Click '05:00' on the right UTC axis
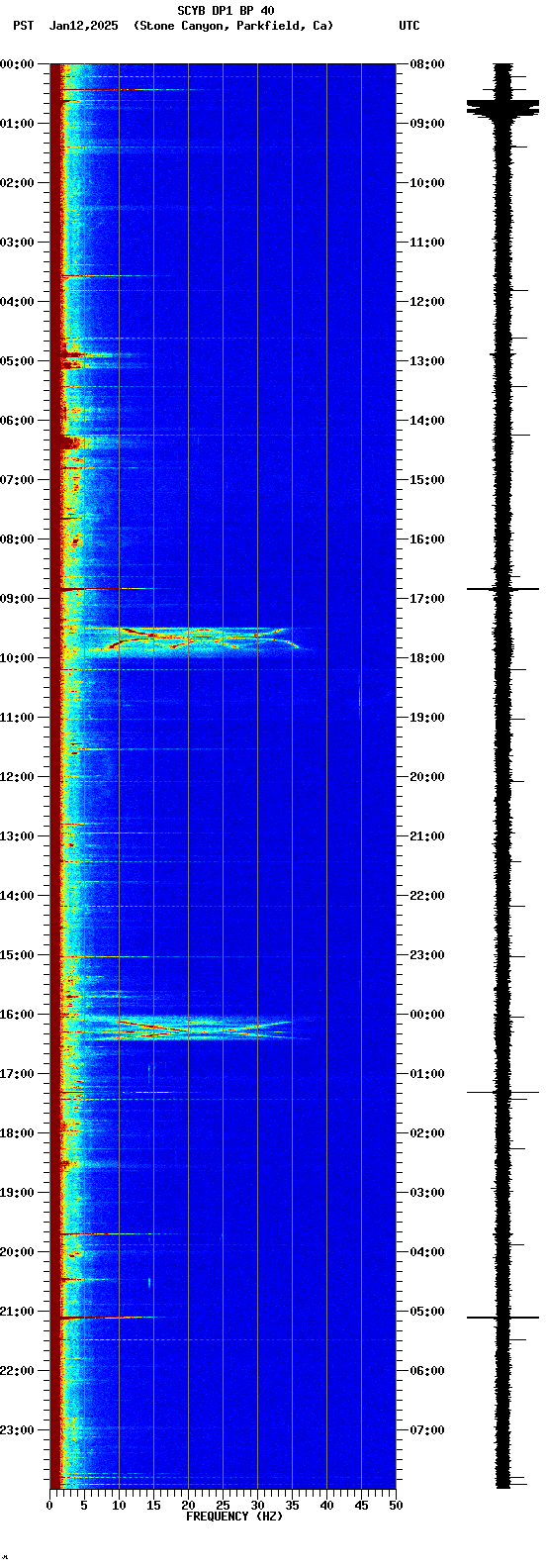The image size is (546, 1568). click(x=427, y=1312)
